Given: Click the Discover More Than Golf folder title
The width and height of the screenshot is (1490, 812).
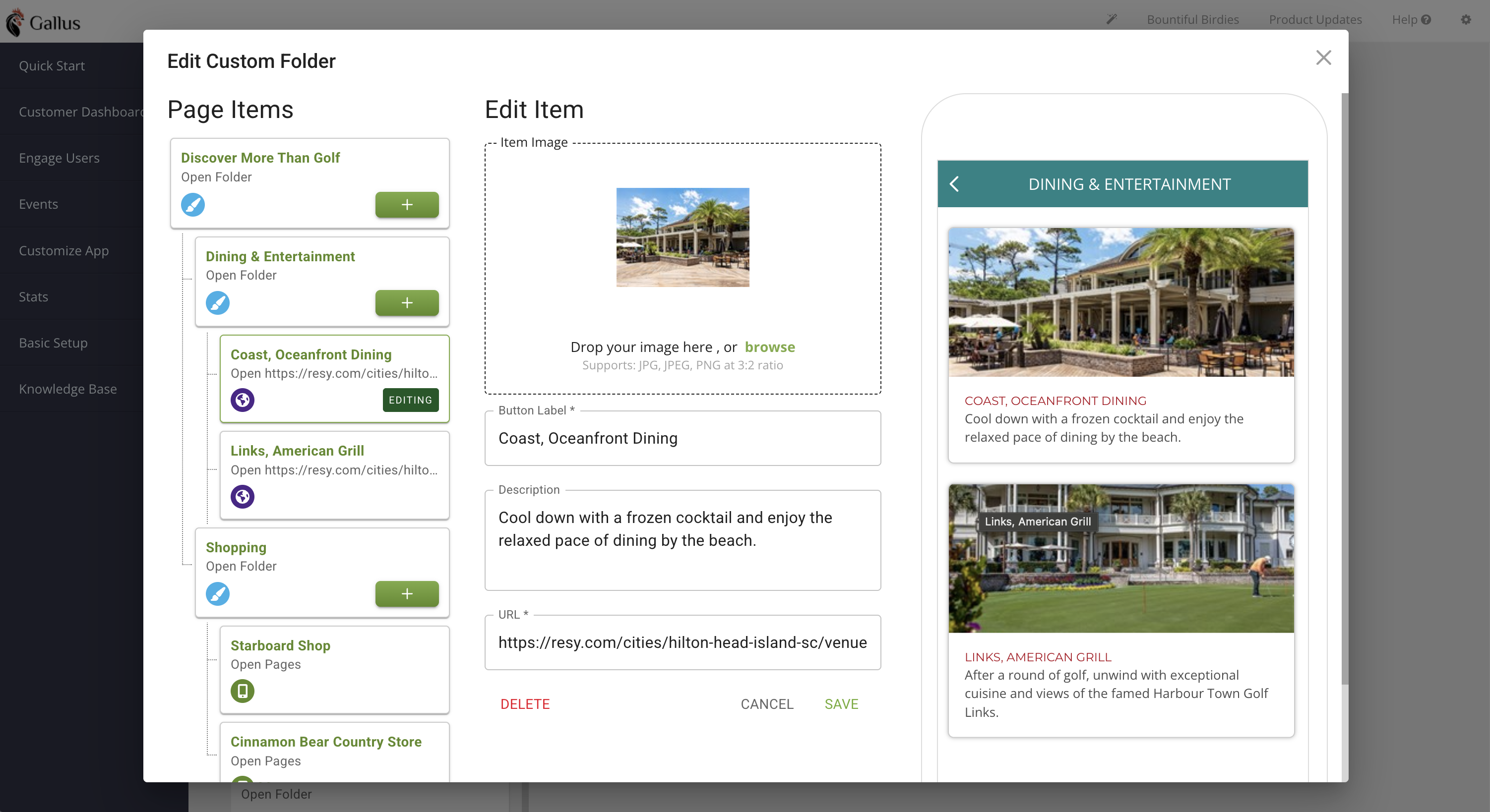Looking at the screenshot, I should 260,158.
